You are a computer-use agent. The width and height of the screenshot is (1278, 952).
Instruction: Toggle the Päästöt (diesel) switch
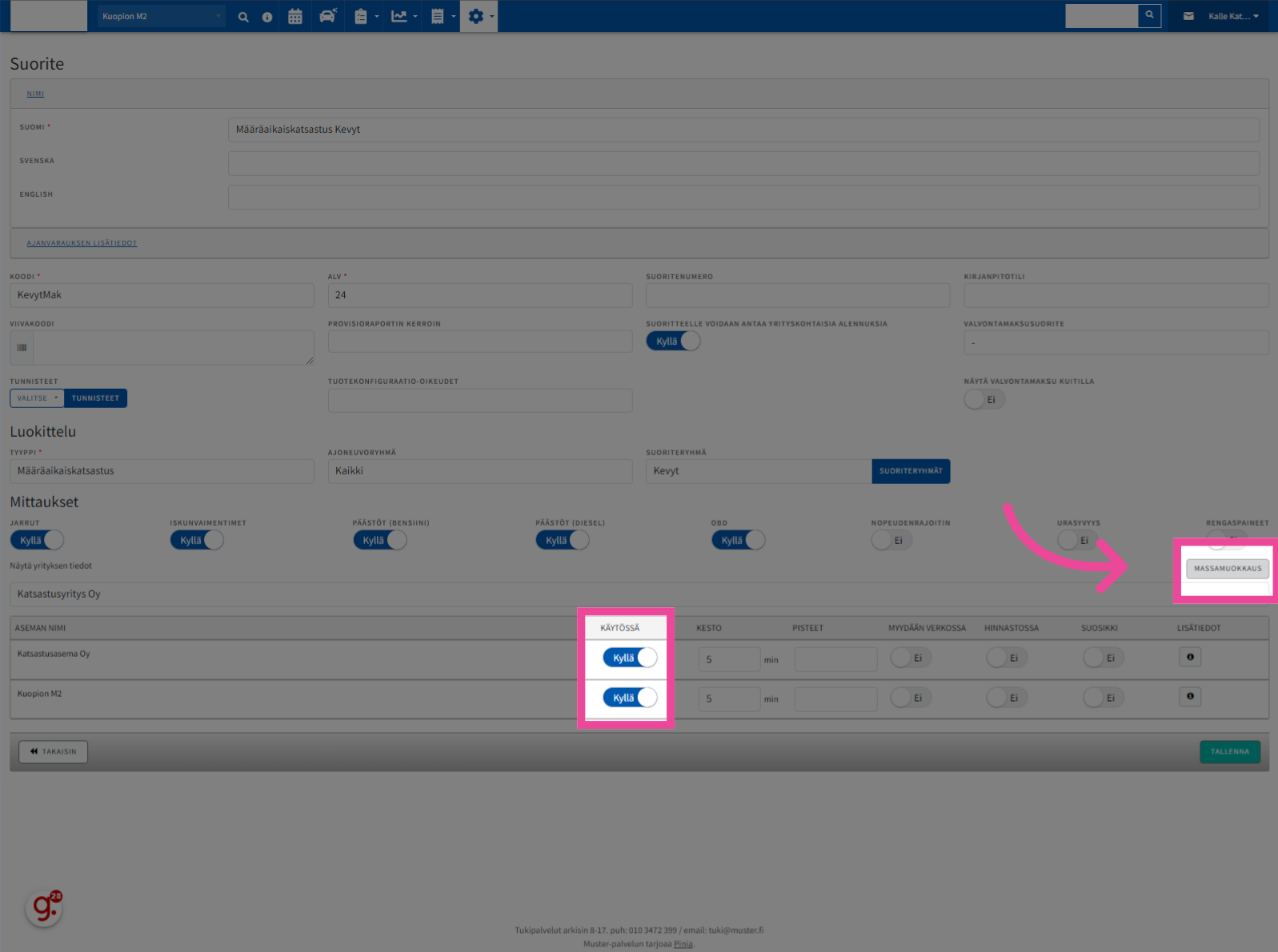tap(563, 541)
